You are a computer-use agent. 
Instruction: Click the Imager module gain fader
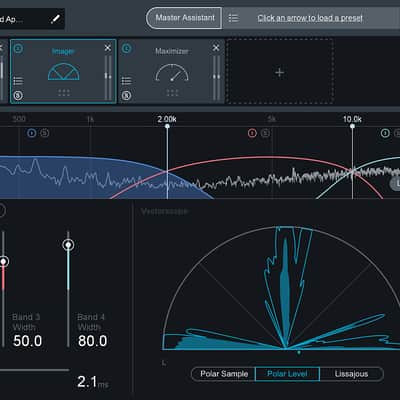coord(108,77)
